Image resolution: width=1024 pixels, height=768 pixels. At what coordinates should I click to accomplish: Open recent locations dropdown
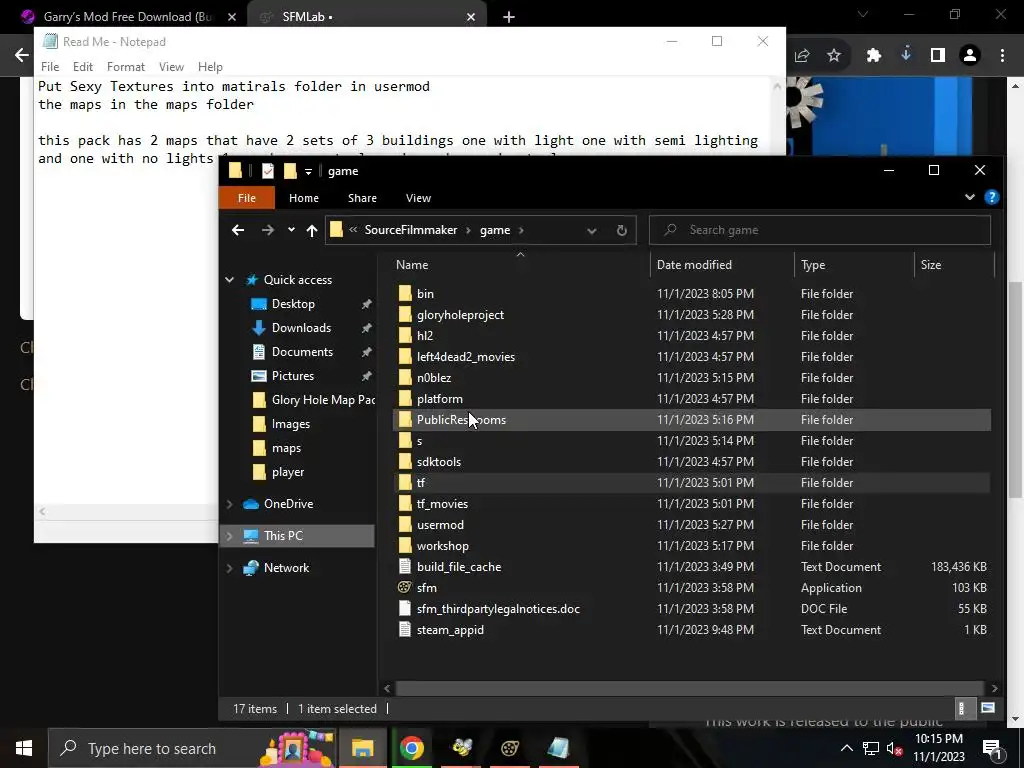291,230
